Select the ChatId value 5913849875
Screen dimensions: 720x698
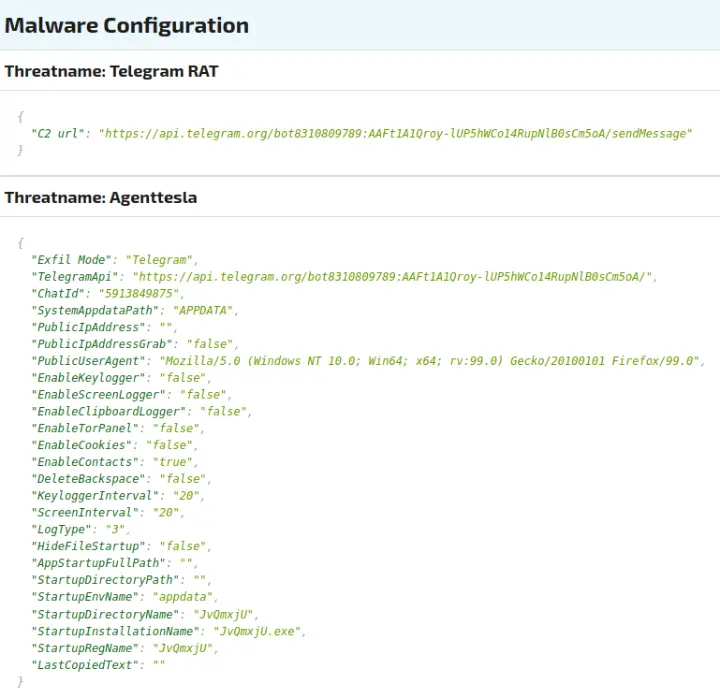click(x=140, y=293)
